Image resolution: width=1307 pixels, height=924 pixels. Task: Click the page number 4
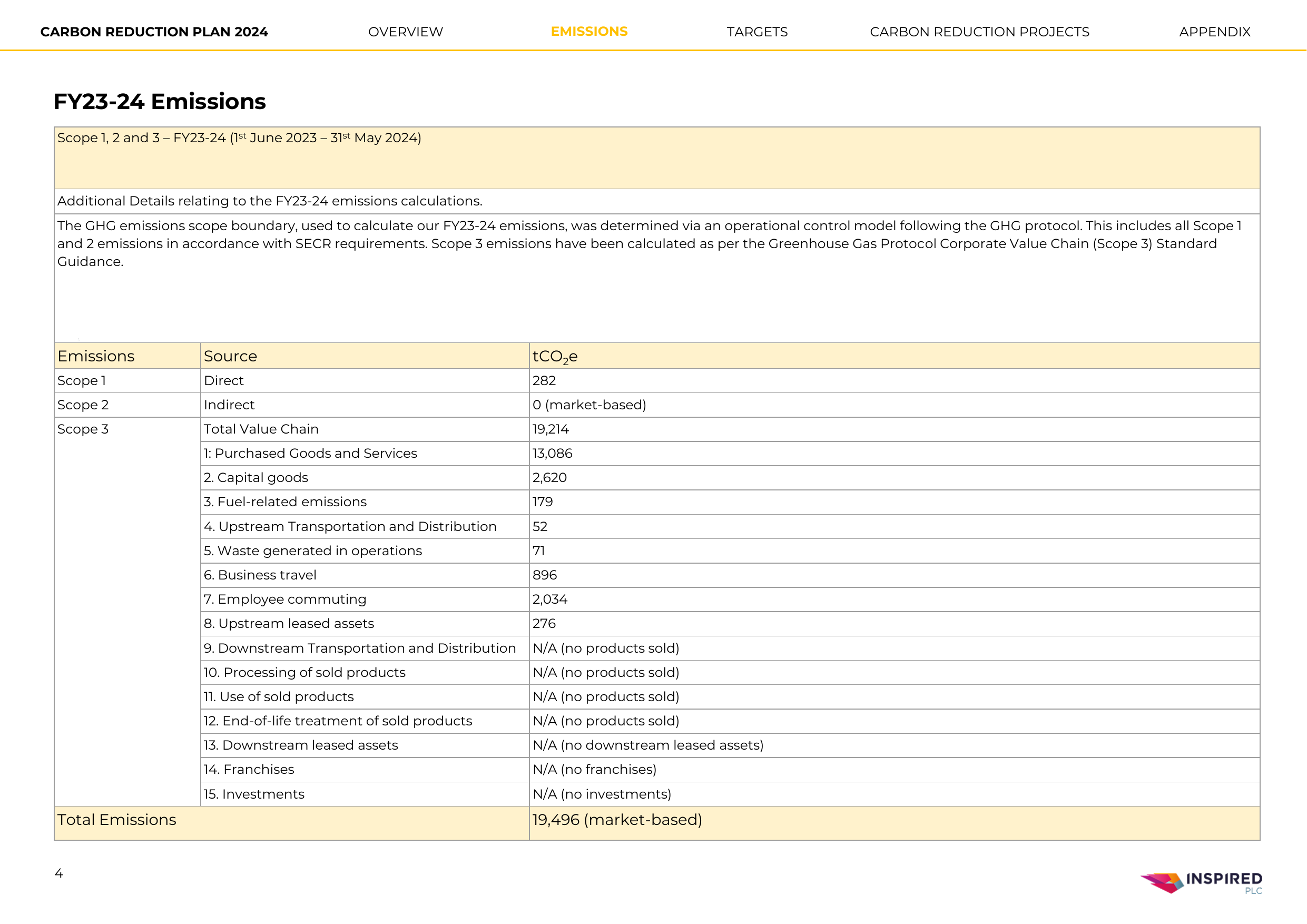coord(58,873)
